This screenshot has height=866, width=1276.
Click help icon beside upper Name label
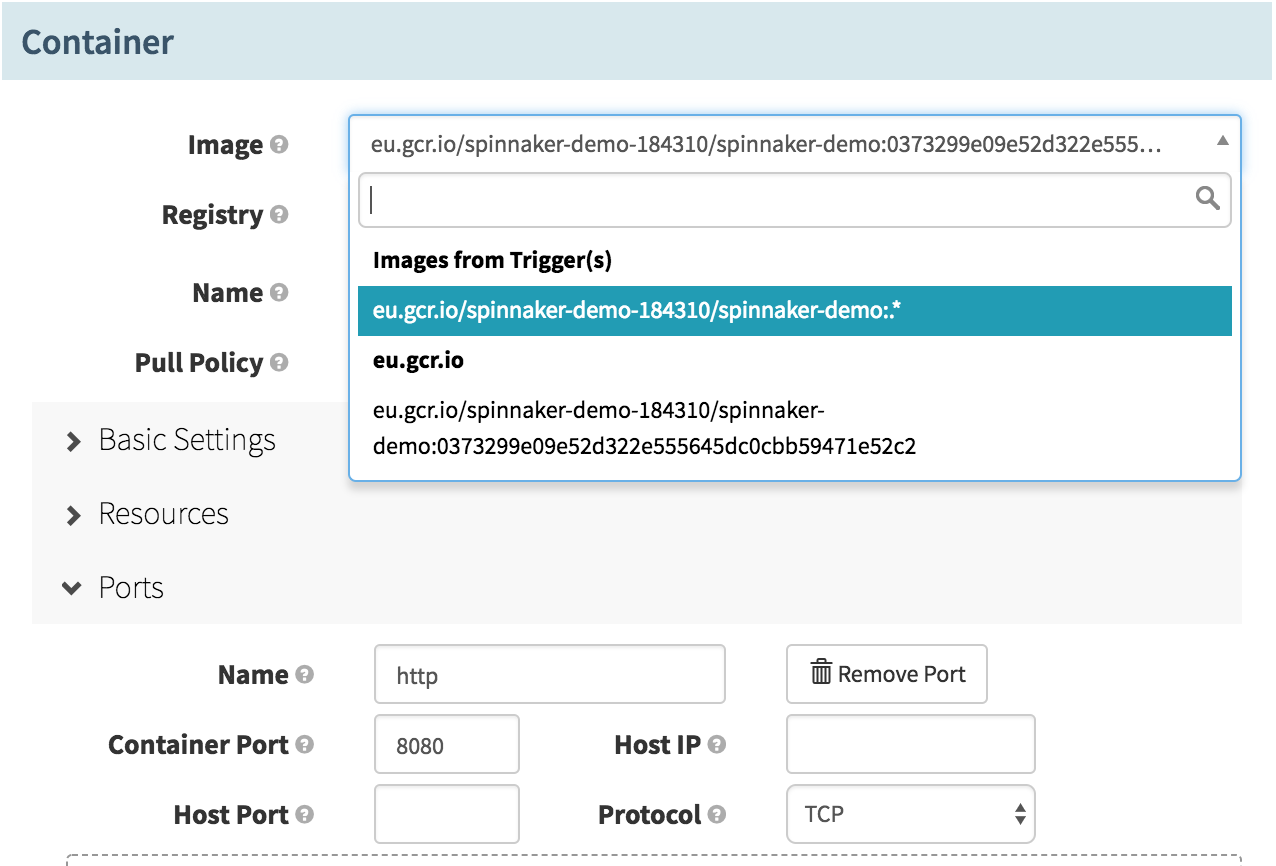click(280, 293)
